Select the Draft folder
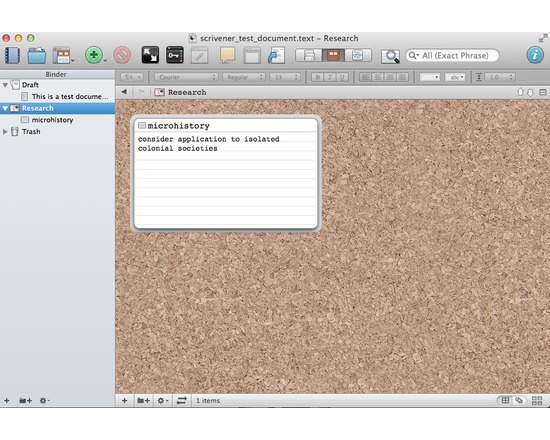 pyautogui.click(x=30, y=85)
